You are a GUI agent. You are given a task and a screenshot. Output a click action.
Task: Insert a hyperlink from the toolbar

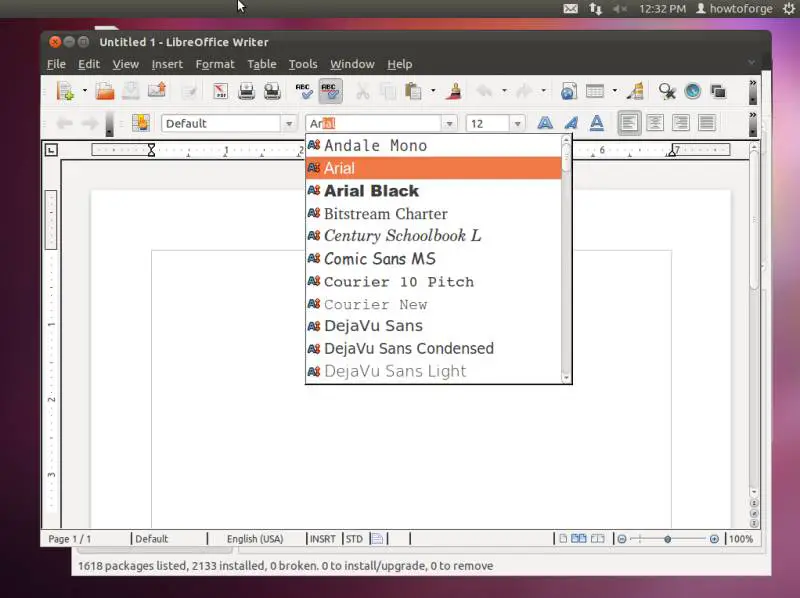pos(568,91)
